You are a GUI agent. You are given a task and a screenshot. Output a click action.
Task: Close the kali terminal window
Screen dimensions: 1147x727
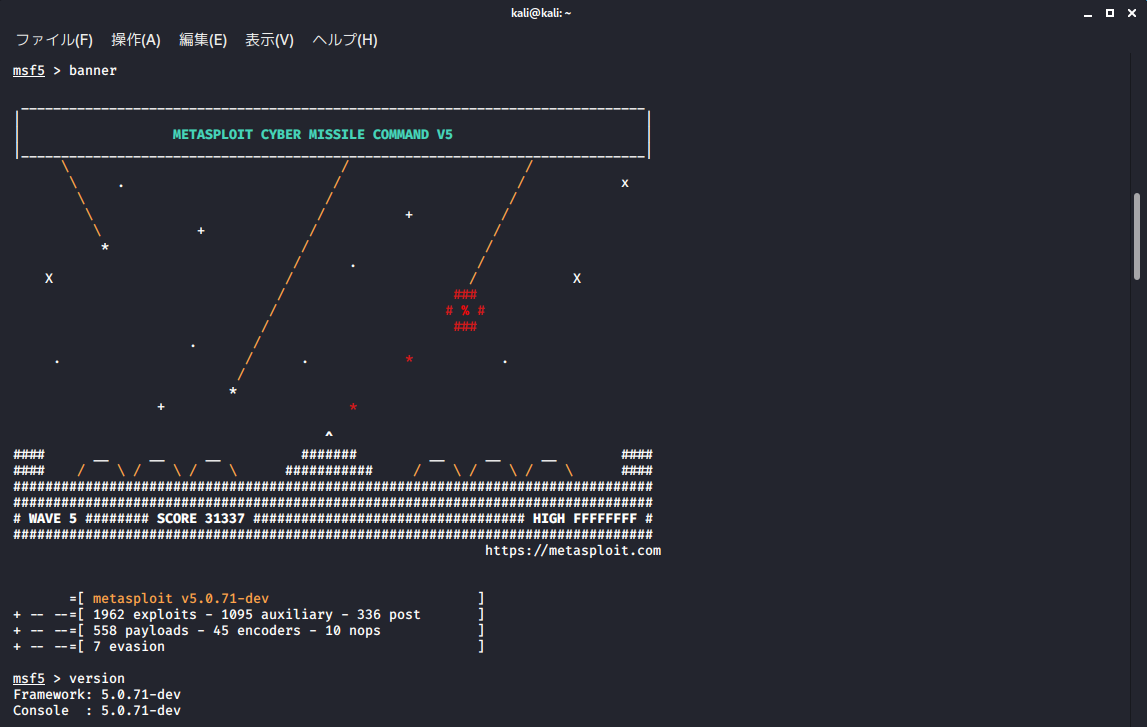1132,13
